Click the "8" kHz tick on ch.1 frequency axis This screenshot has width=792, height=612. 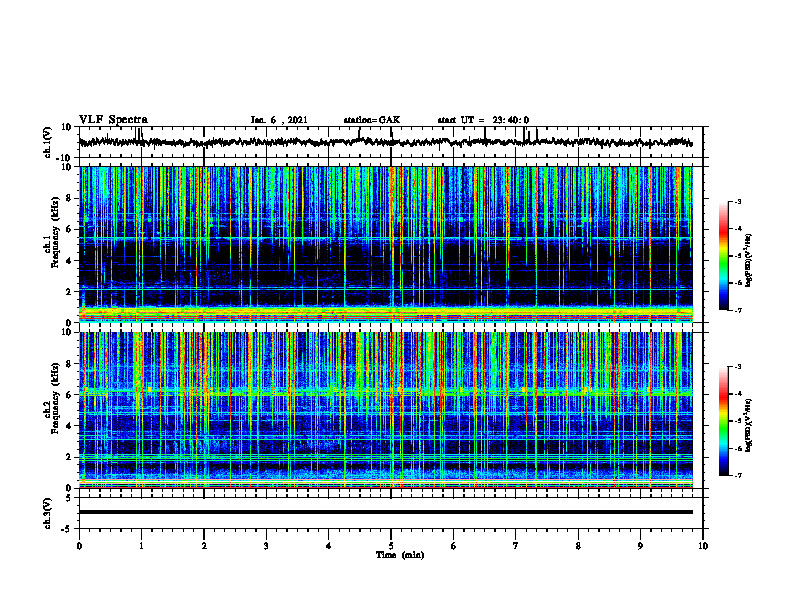[69, 198]
